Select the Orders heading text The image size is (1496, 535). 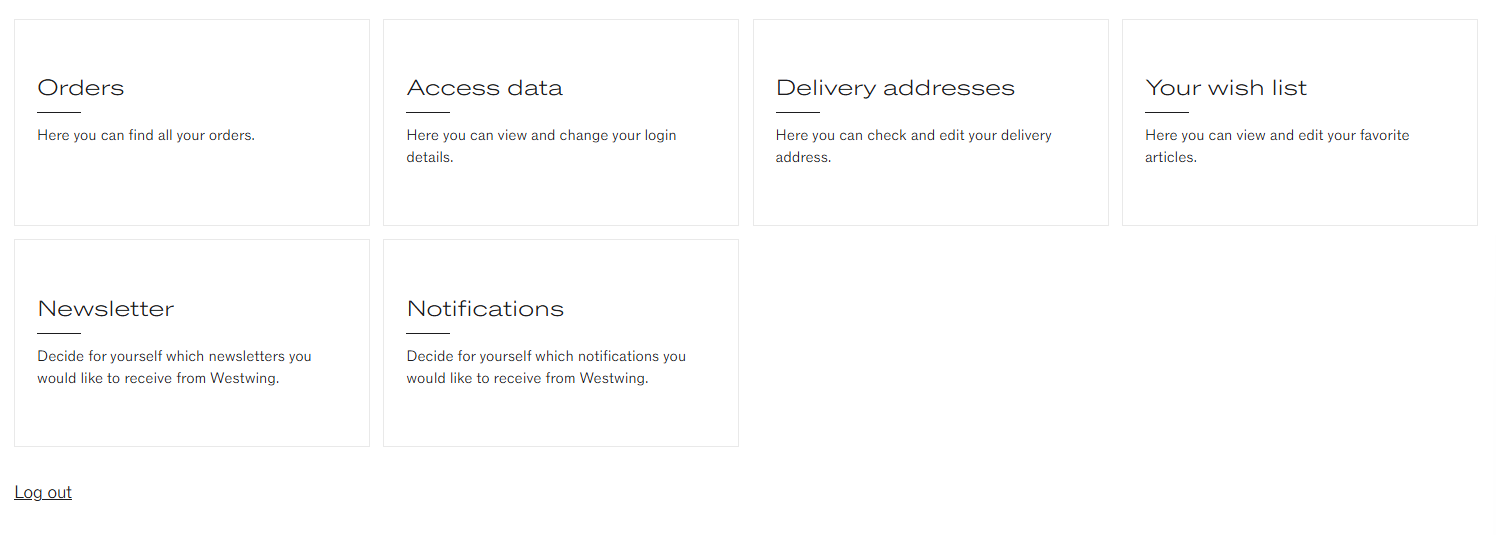[81, 88]
